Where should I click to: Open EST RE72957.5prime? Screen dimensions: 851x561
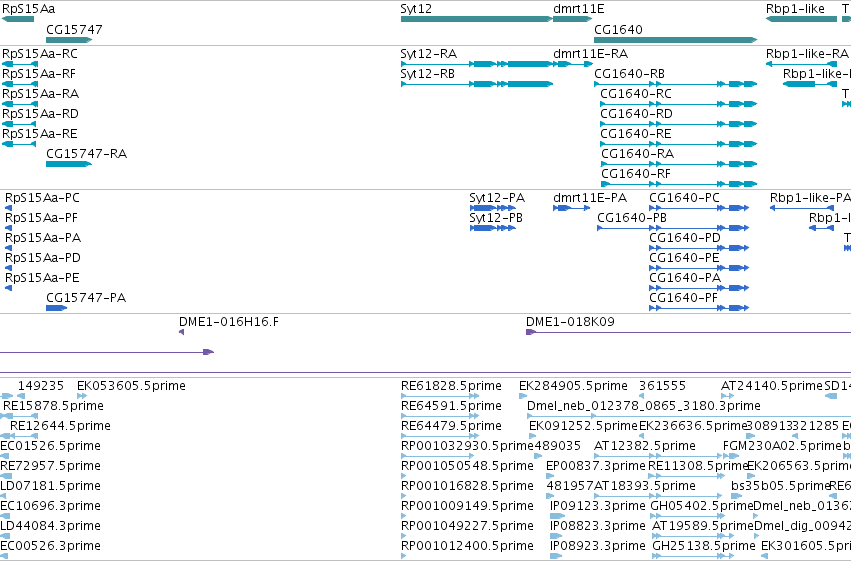point(50,467)
